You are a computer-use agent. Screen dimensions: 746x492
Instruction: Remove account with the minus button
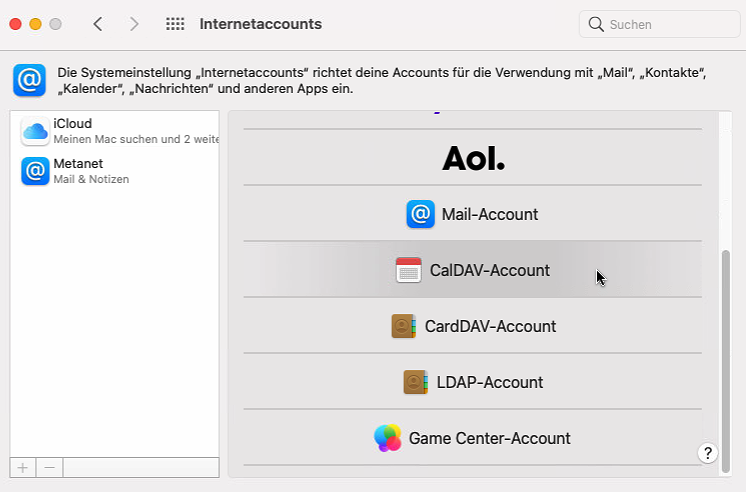50,467
